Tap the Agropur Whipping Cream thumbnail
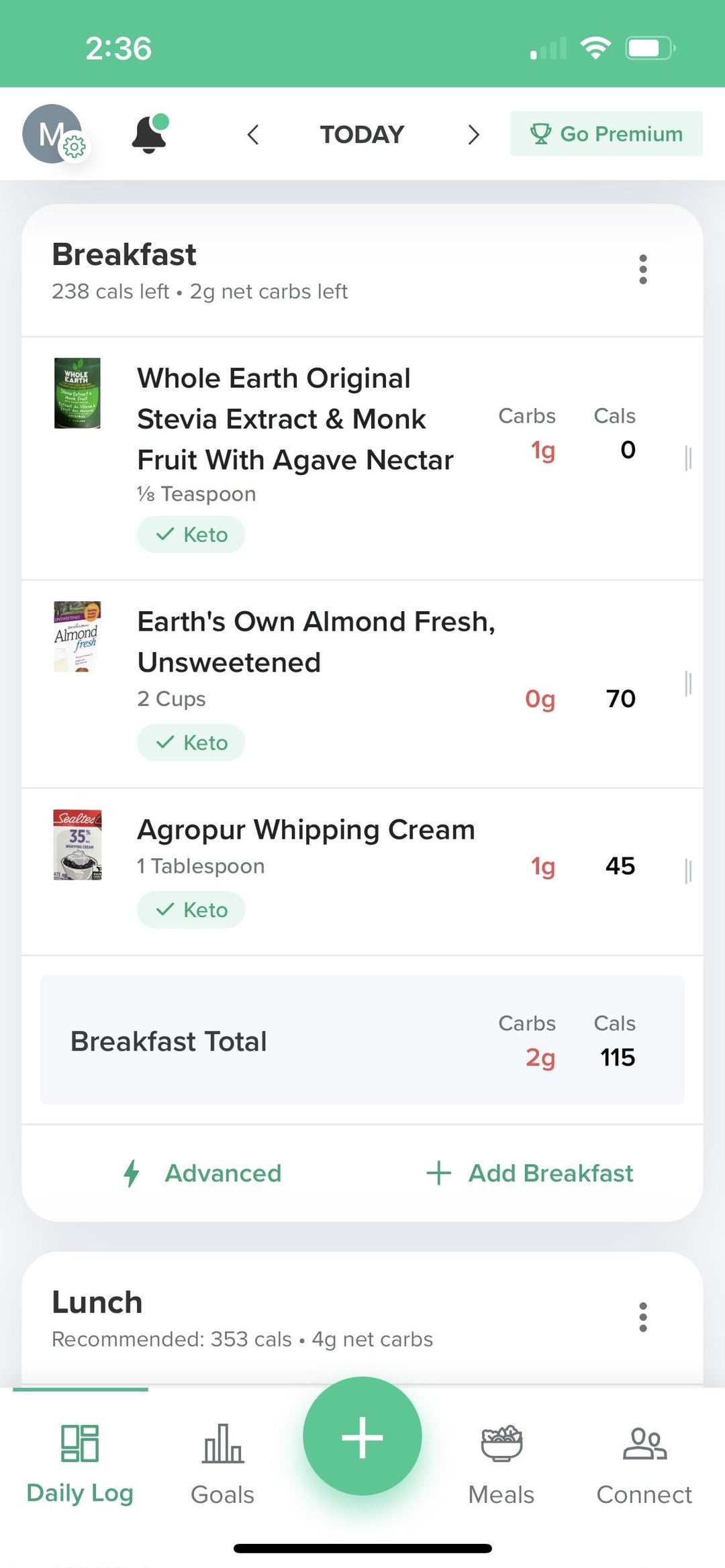This screenshot has height=1568, width=725. 77,845
